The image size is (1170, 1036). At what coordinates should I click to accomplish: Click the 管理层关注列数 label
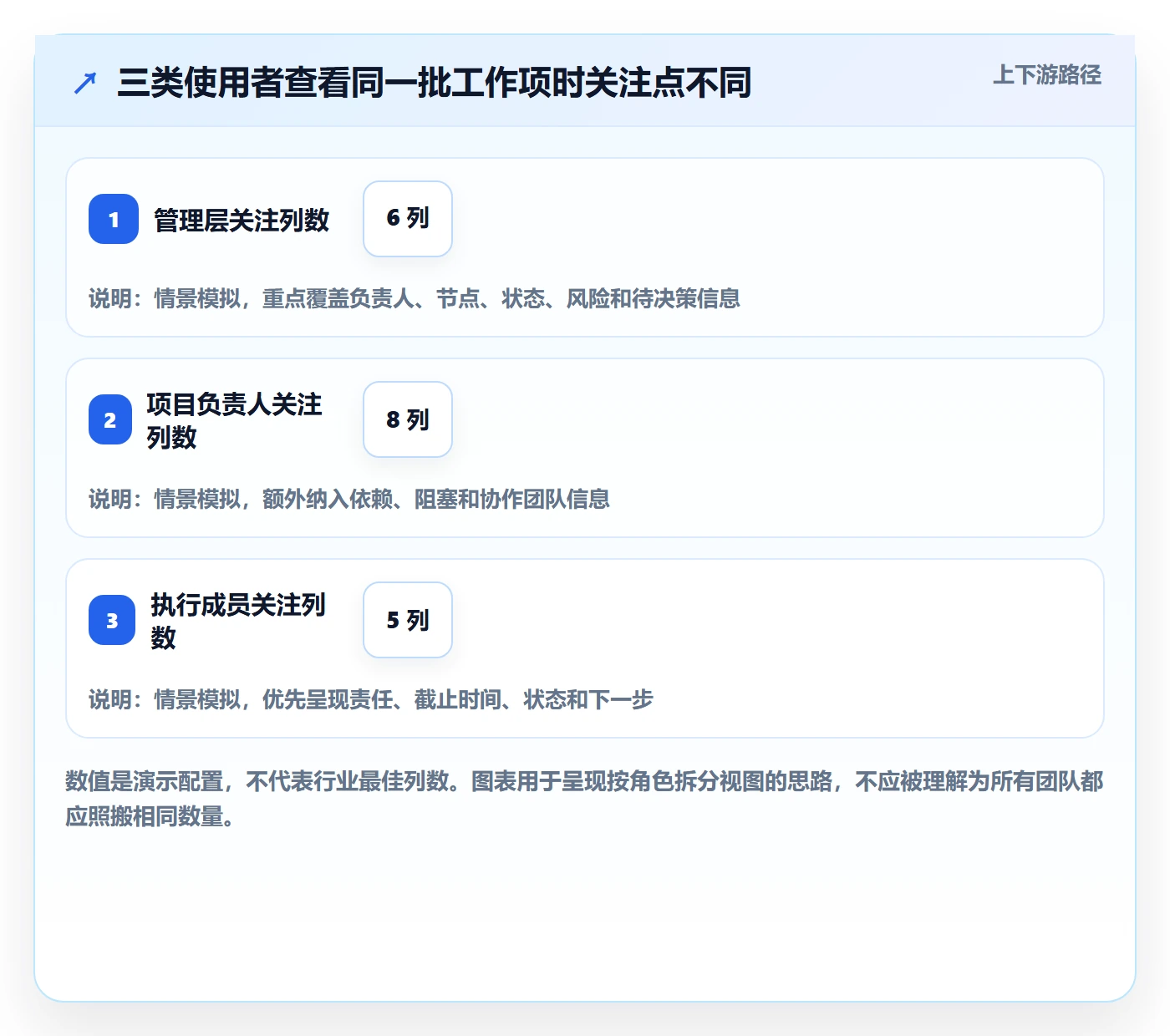242,220
